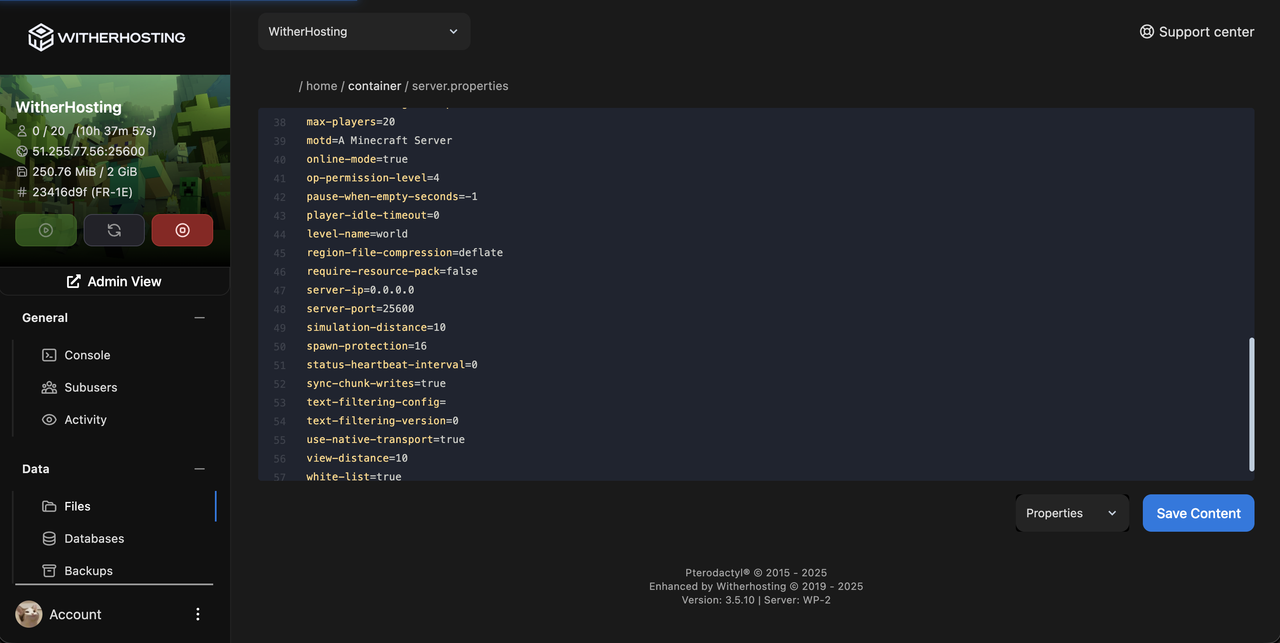Viewport: 1280px width, 643px height.
Task: Place cursor on the max-players=20 line
Action: tap(351, 122)
